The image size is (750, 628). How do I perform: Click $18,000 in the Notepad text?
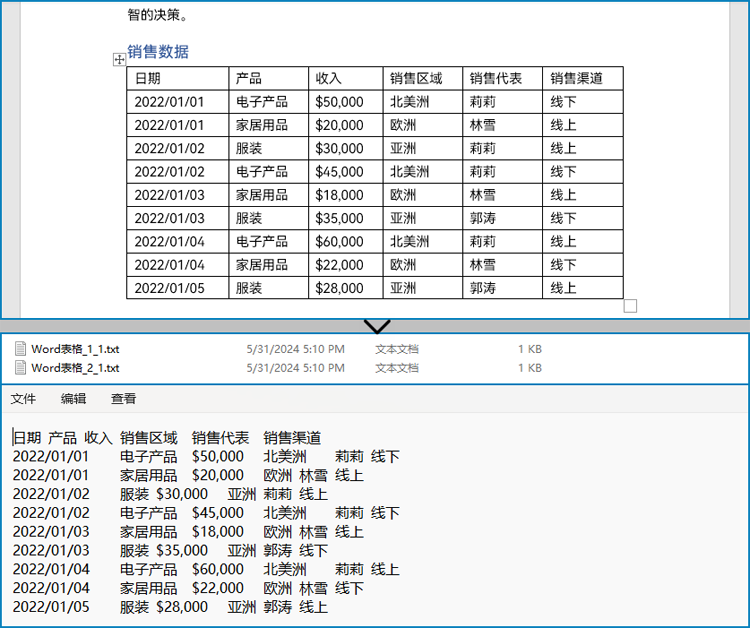click(218, 531)
